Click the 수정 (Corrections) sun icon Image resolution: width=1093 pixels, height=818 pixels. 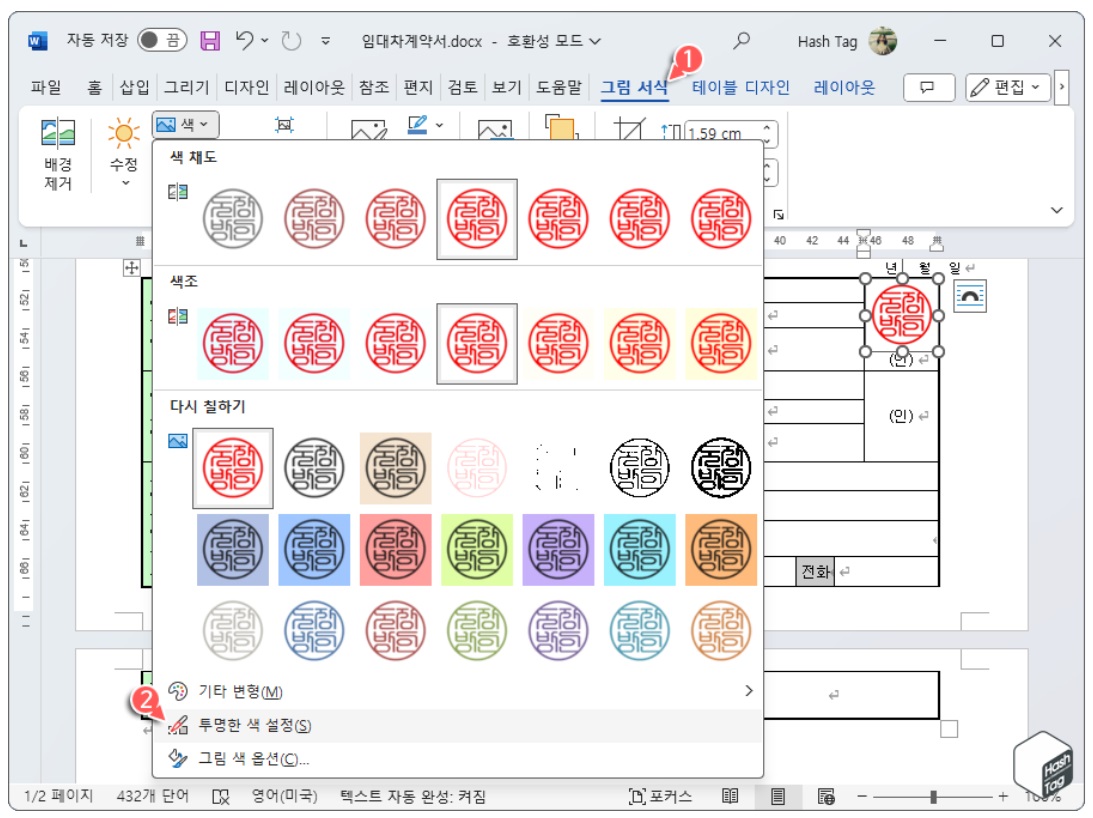coord(123,132)
